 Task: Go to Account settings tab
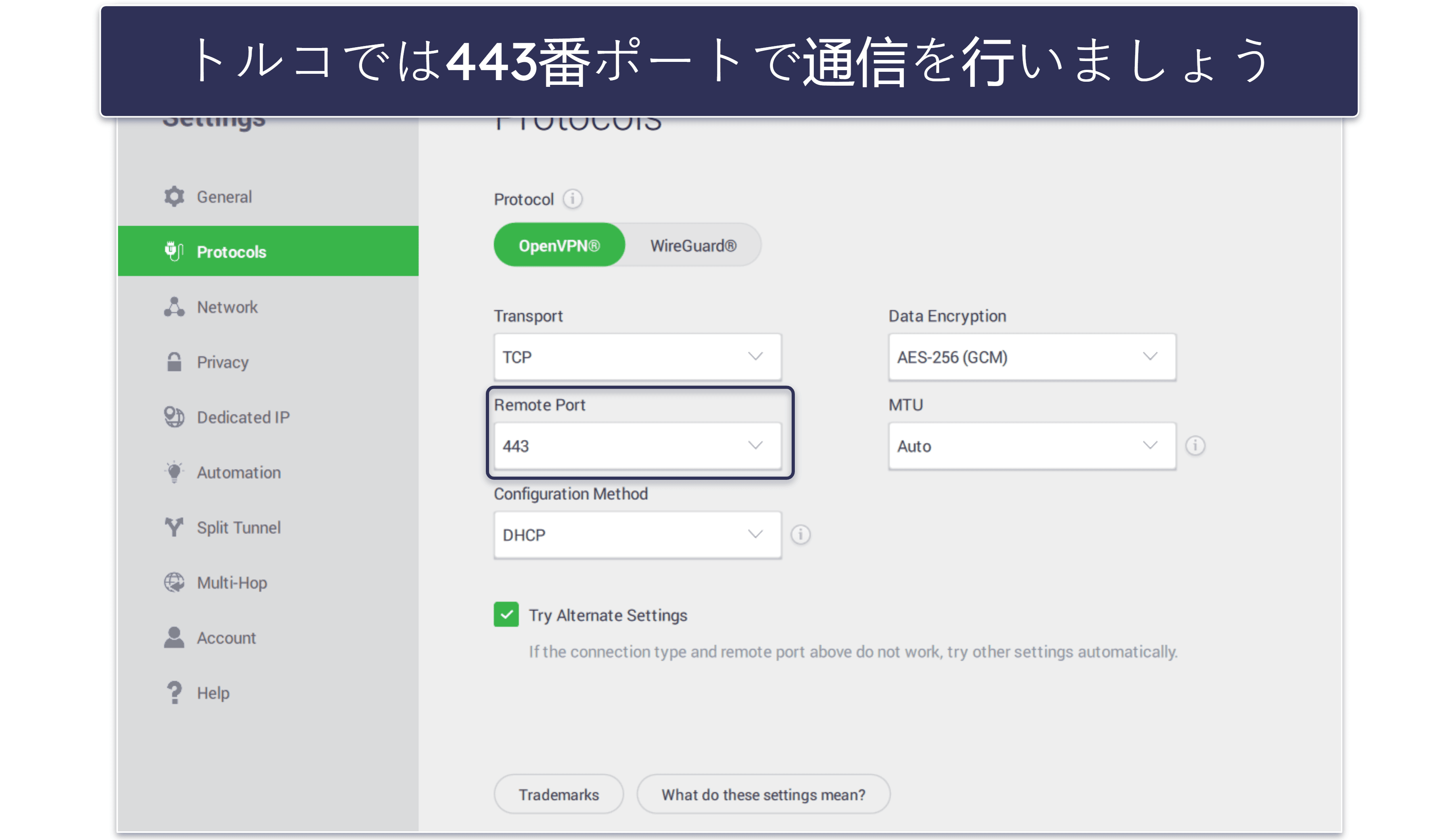(268, 637)
